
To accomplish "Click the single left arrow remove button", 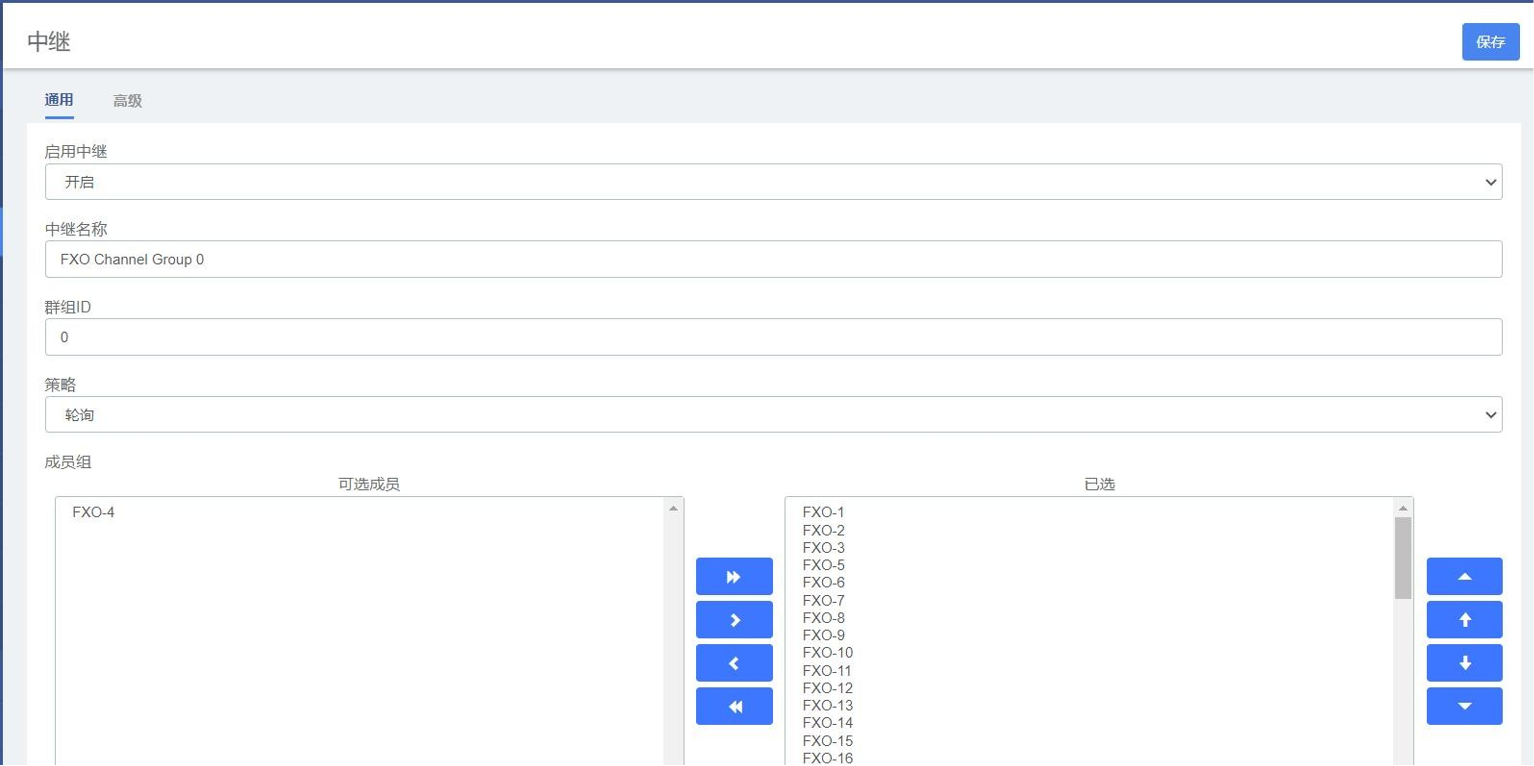I will pos(734,663).
